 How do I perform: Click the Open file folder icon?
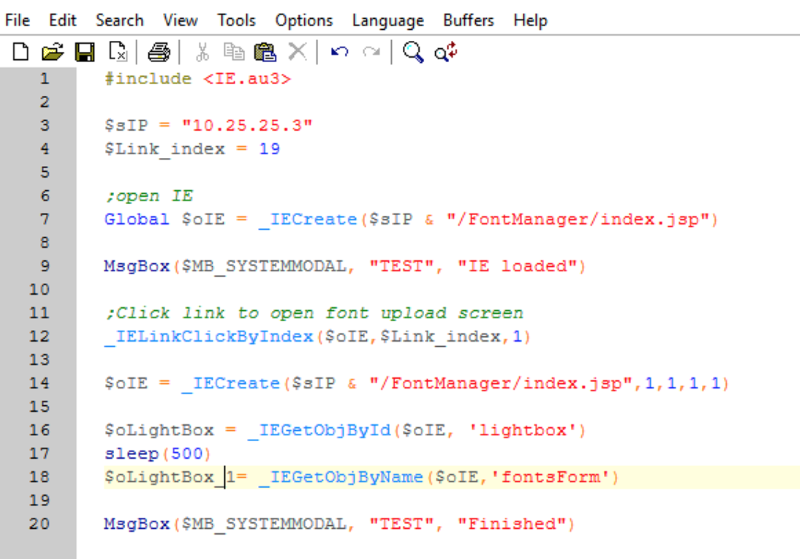tap(53, 52)
